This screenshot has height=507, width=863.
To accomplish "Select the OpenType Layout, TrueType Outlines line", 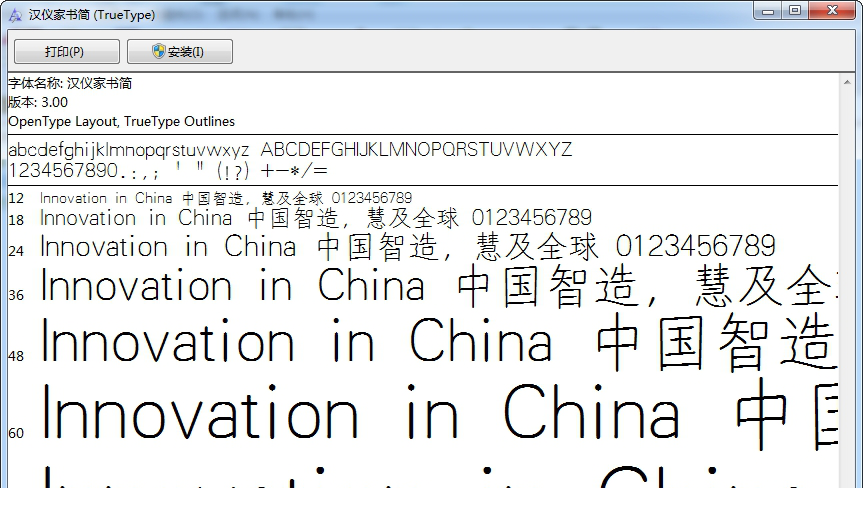I will coord(122,122).
